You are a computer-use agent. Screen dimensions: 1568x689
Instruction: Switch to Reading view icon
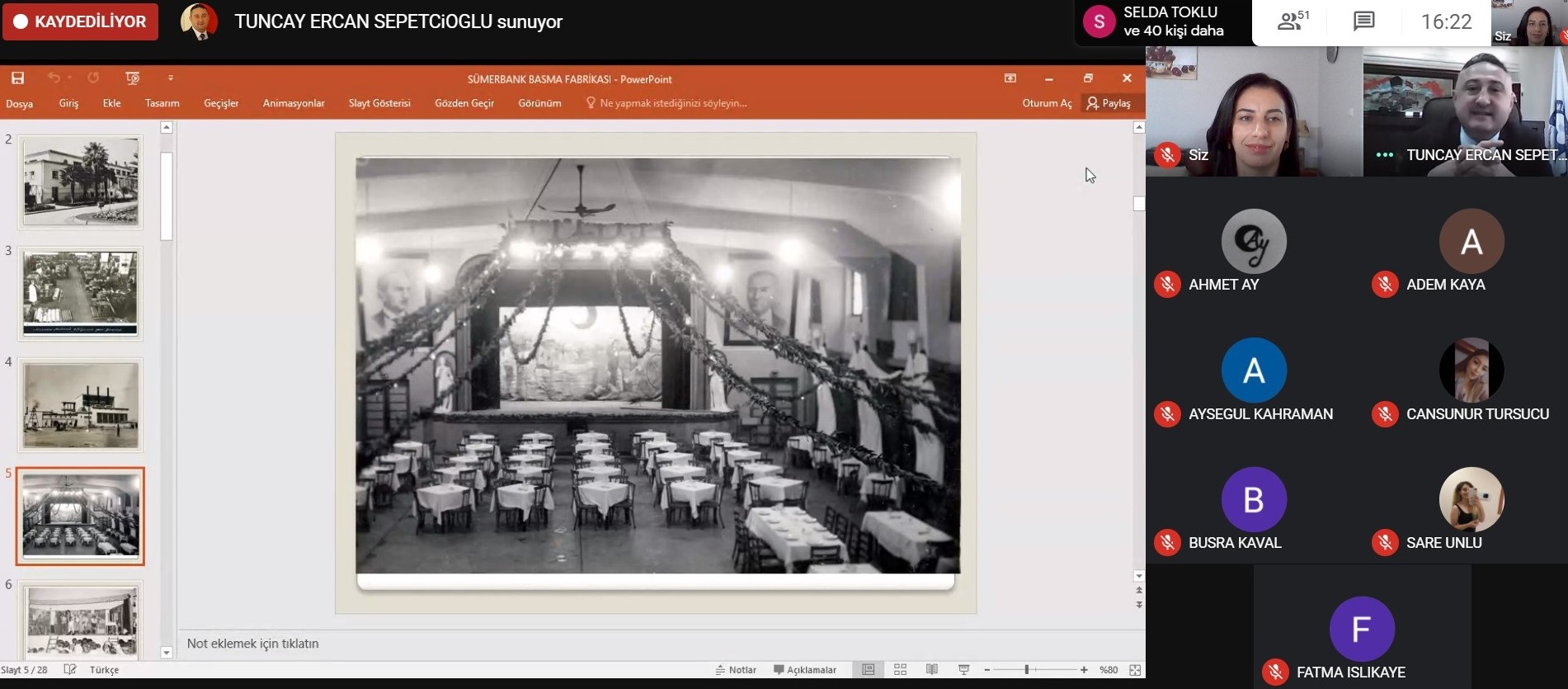[x=932, y=670]
